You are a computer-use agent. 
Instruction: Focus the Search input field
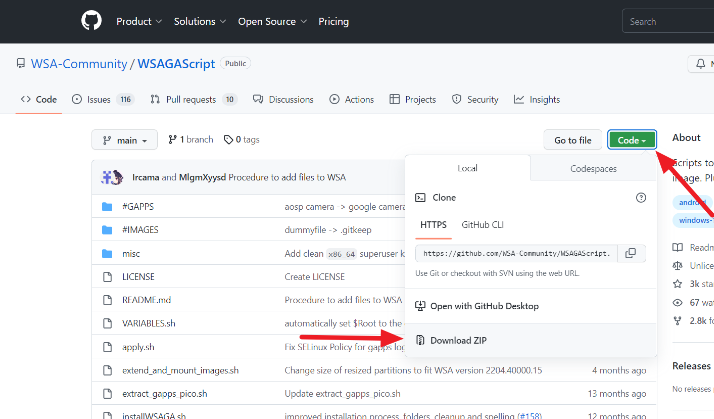click(x=668, y=21)
